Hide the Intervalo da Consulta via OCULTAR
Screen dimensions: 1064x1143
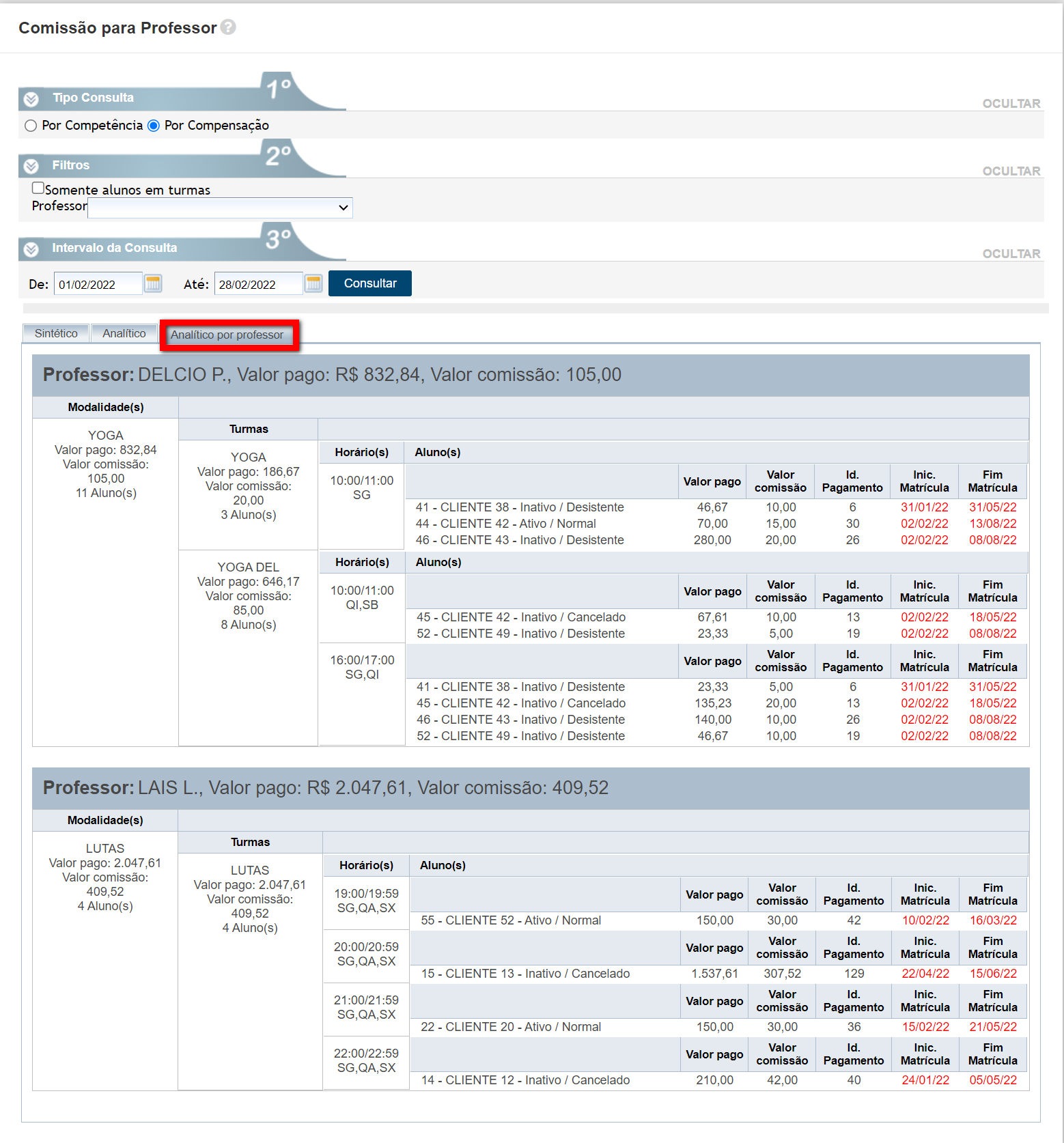pyautogui.click(x=1011, y=254)
